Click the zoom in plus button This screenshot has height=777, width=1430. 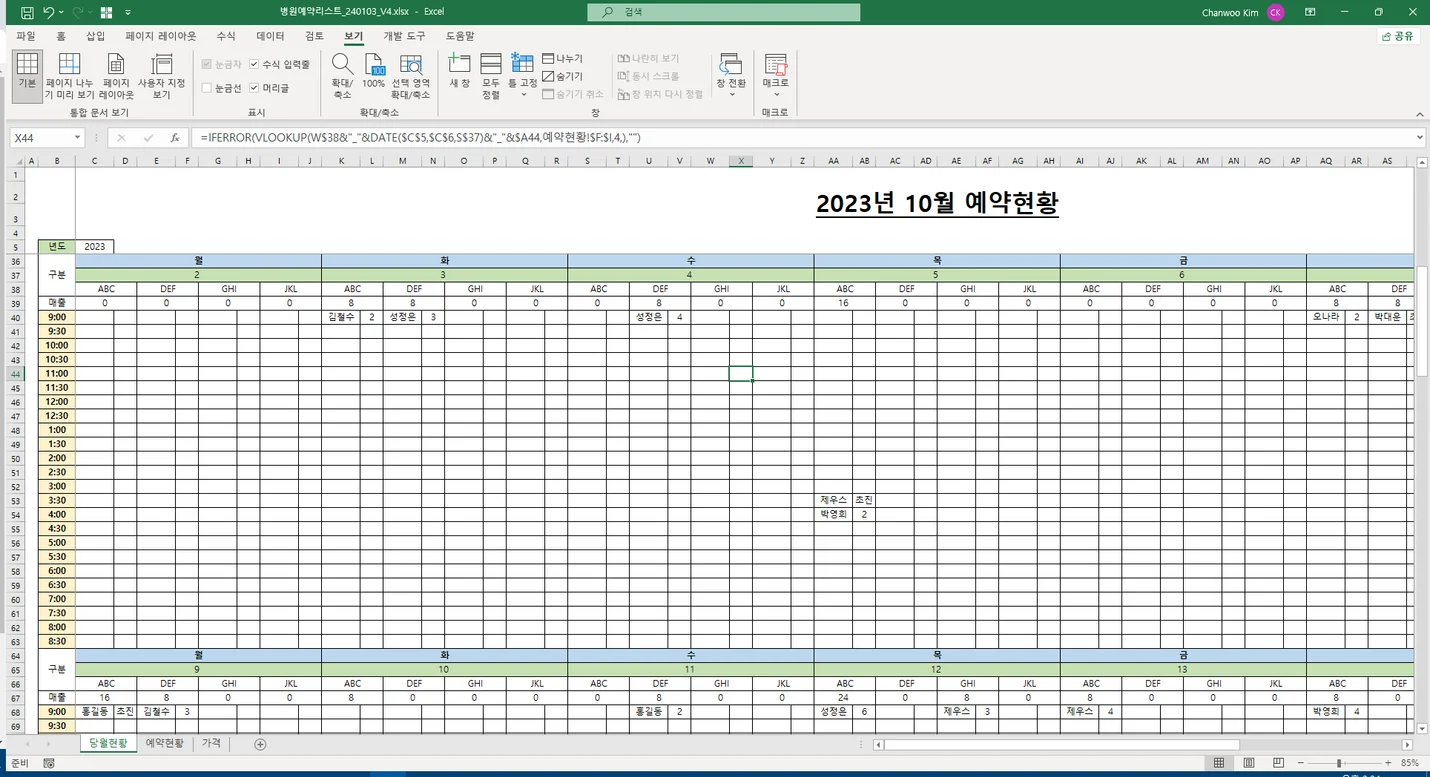pos(1389,764)
